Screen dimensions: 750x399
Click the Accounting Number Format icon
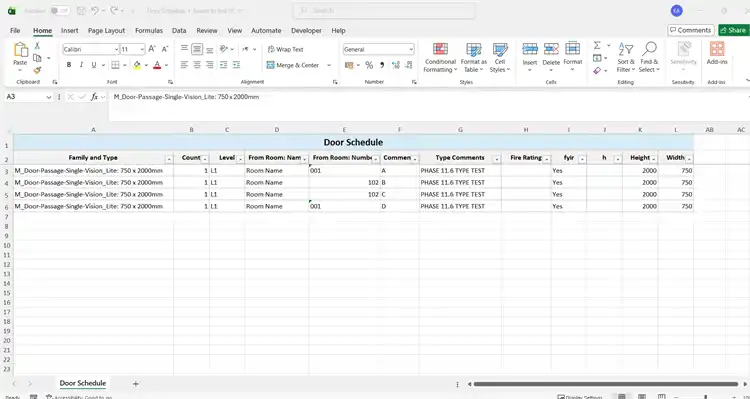coord(349,65)
